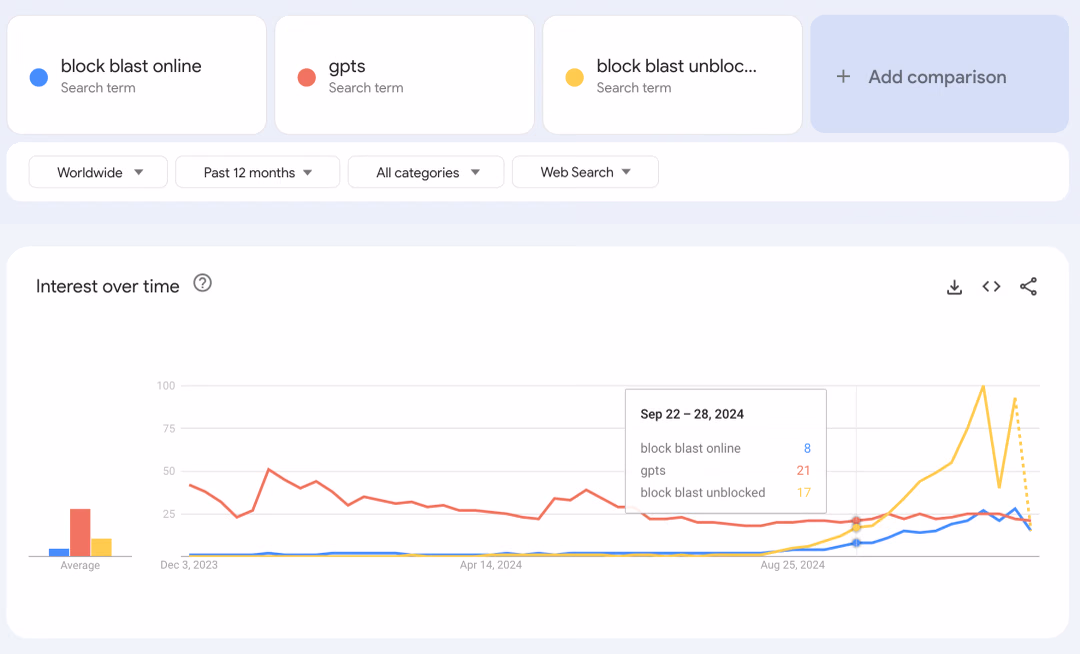Expand the All categories dropdown
Image resolution: width=1080 pixels, height=654 pixels.
(x=426, y=172)
